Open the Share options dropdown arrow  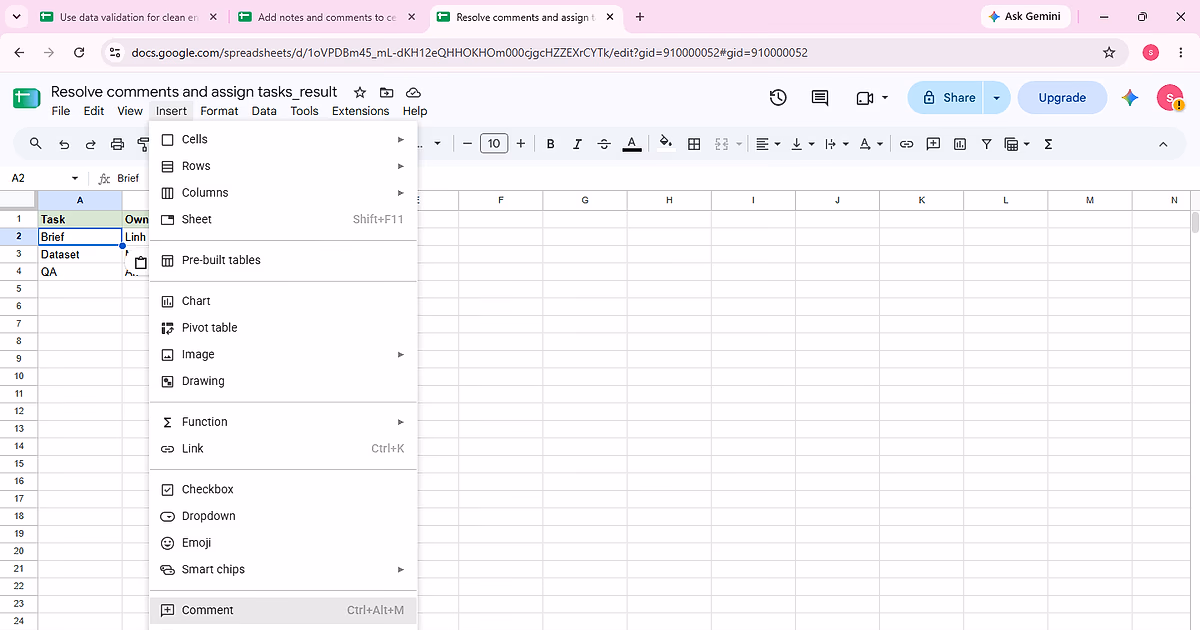(x=996, y=98)
